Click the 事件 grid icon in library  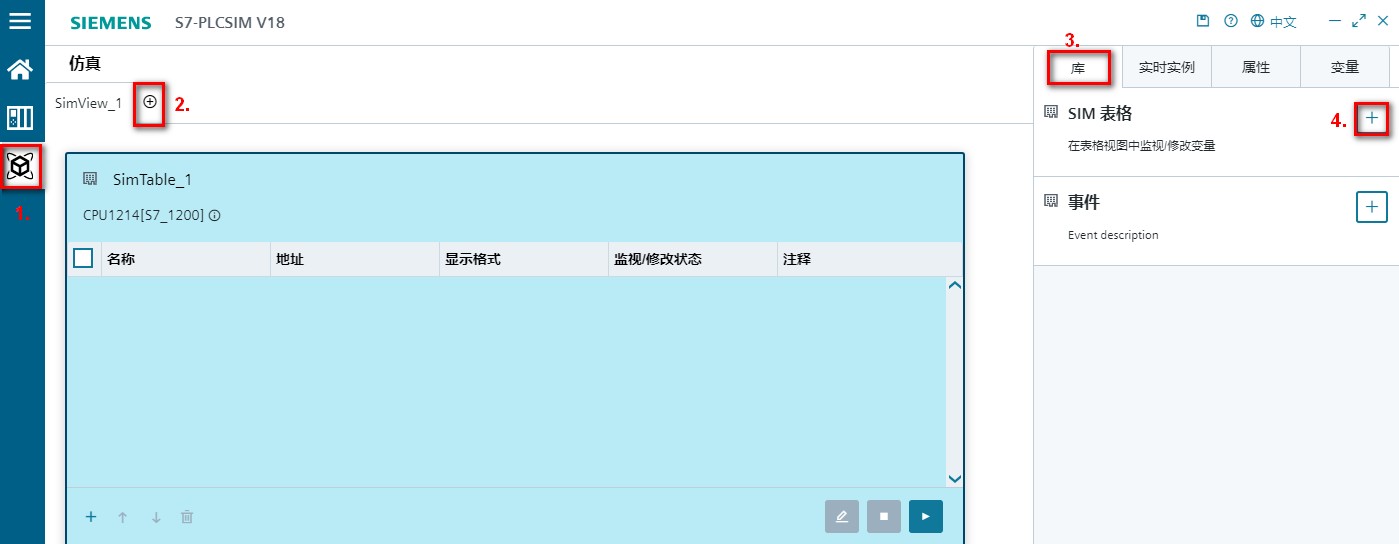click(1050, 201)
